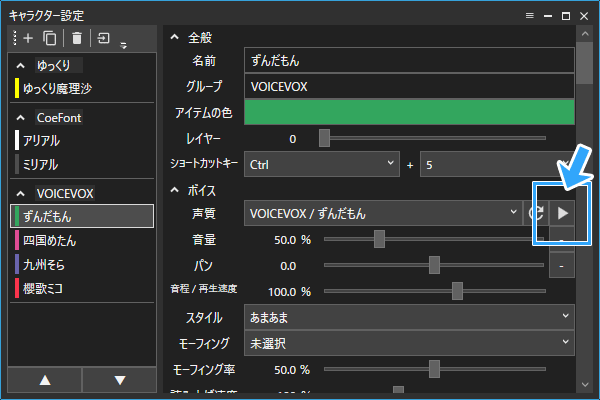Click the グループ input field
This screenshot has width=600, height=400.
pyautogui.click(x=409, y=87)
